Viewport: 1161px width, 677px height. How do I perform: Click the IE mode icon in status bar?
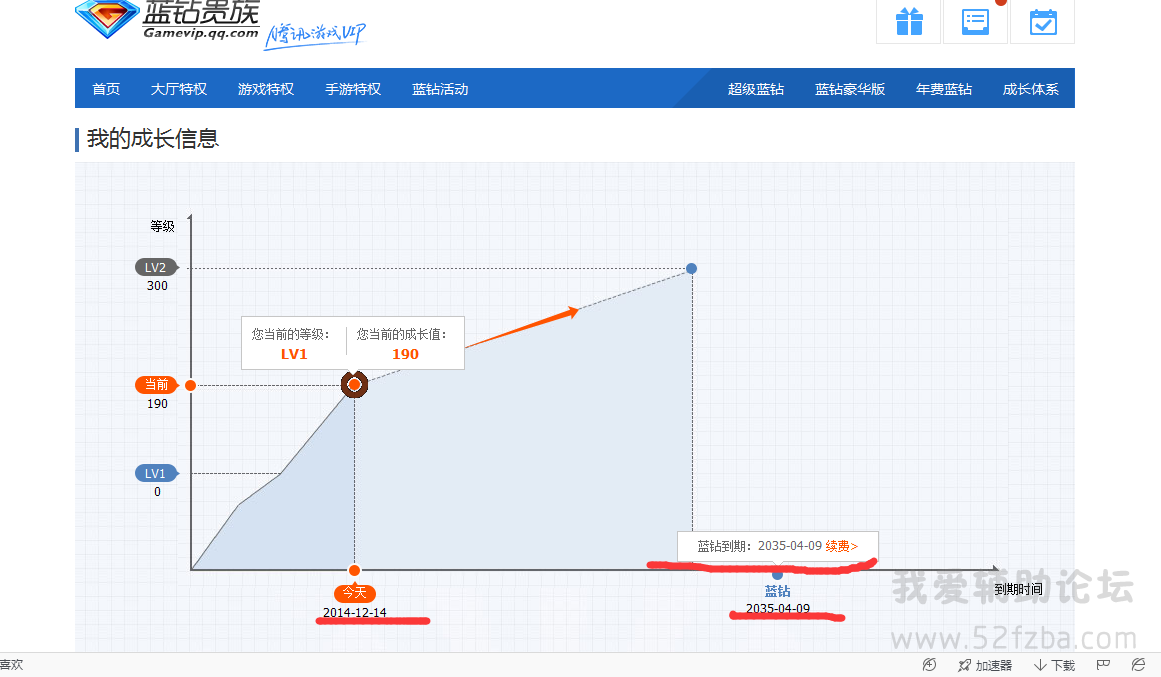[1139, 665]
